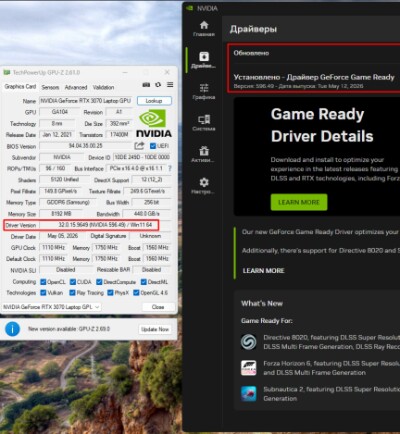
Task: Click the Forza Horizon 6 description text
Action: (x=332, y=368)
